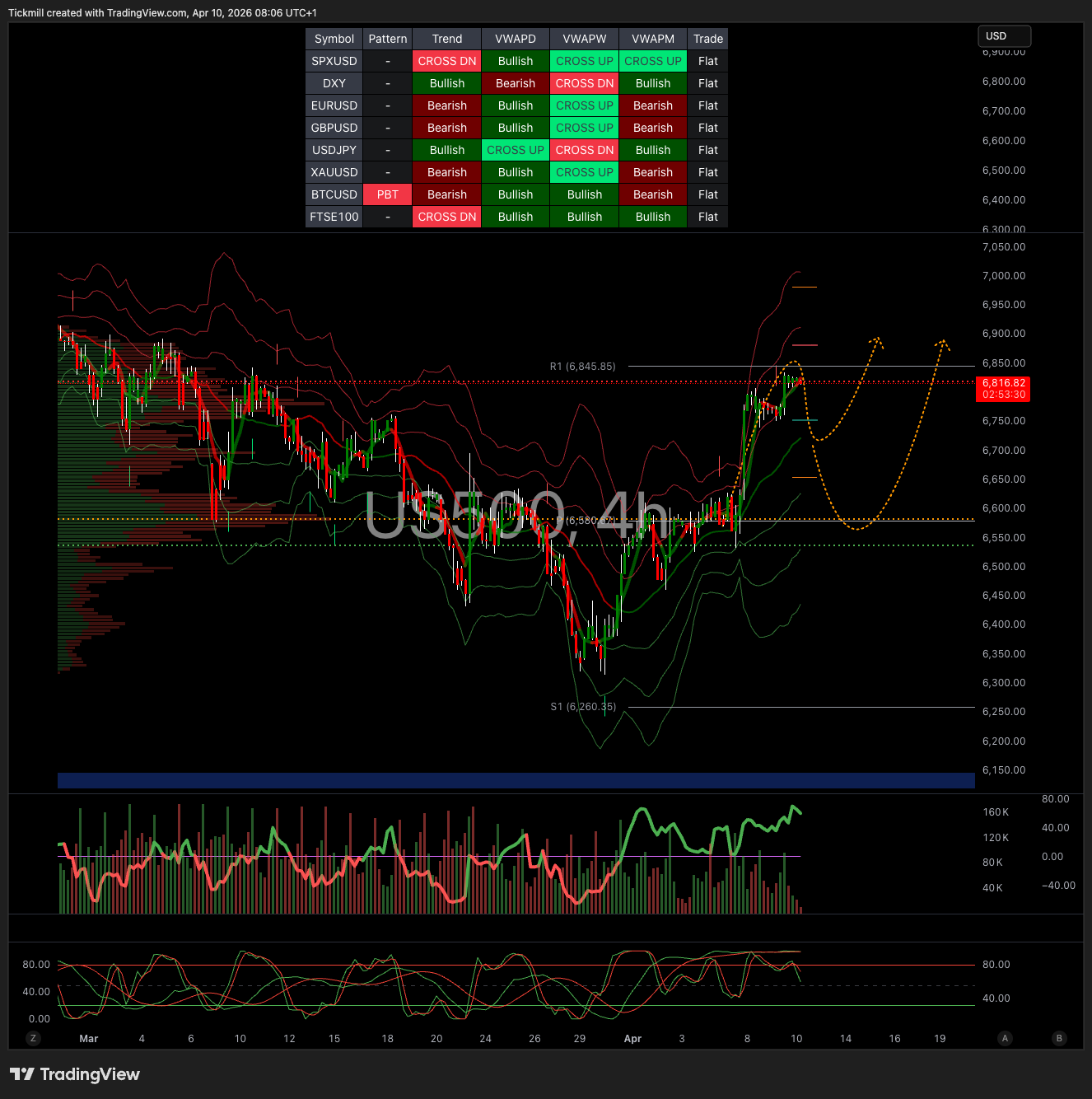Click the TradingView logo icon

tap(22, 1074)
